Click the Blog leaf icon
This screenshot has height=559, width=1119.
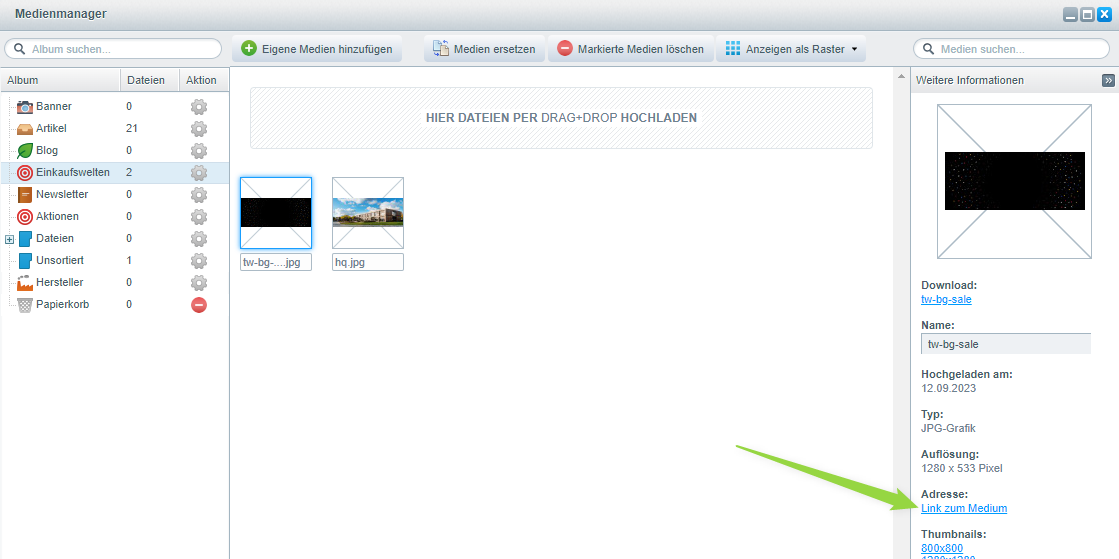[25, 151]
